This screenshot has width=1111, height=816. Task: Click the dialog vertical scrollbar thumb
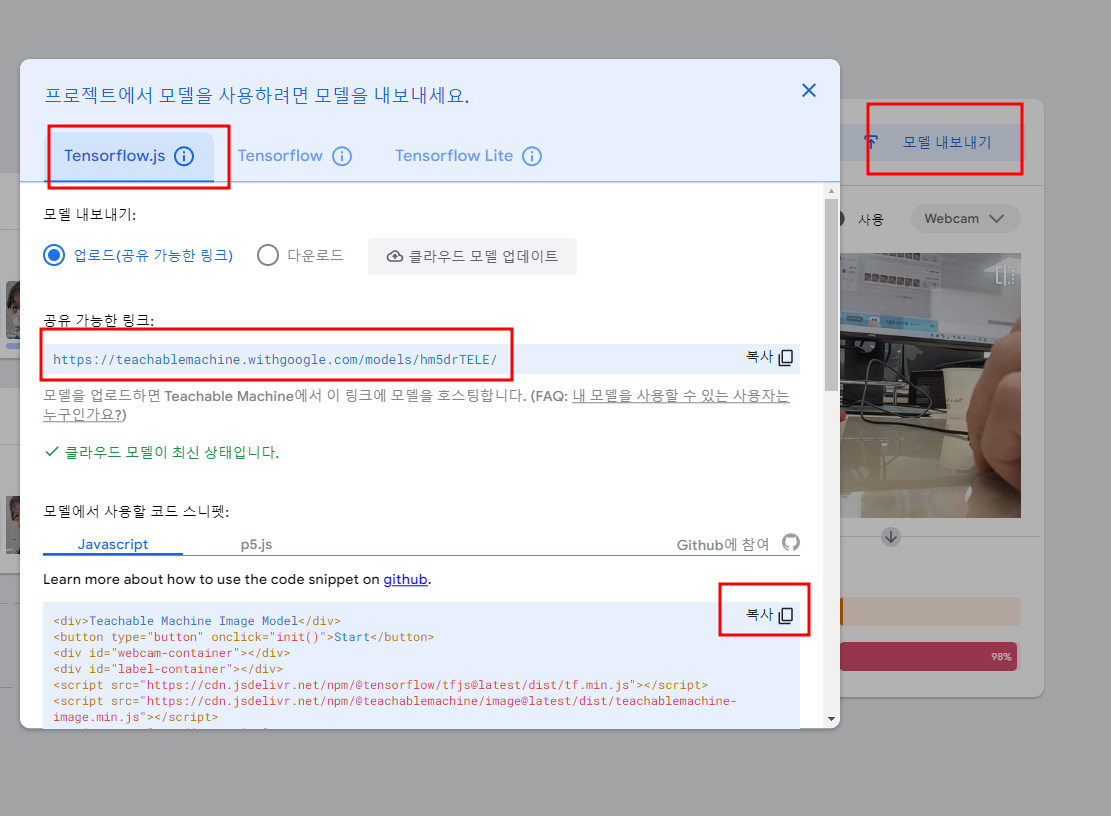coord(831,295)
